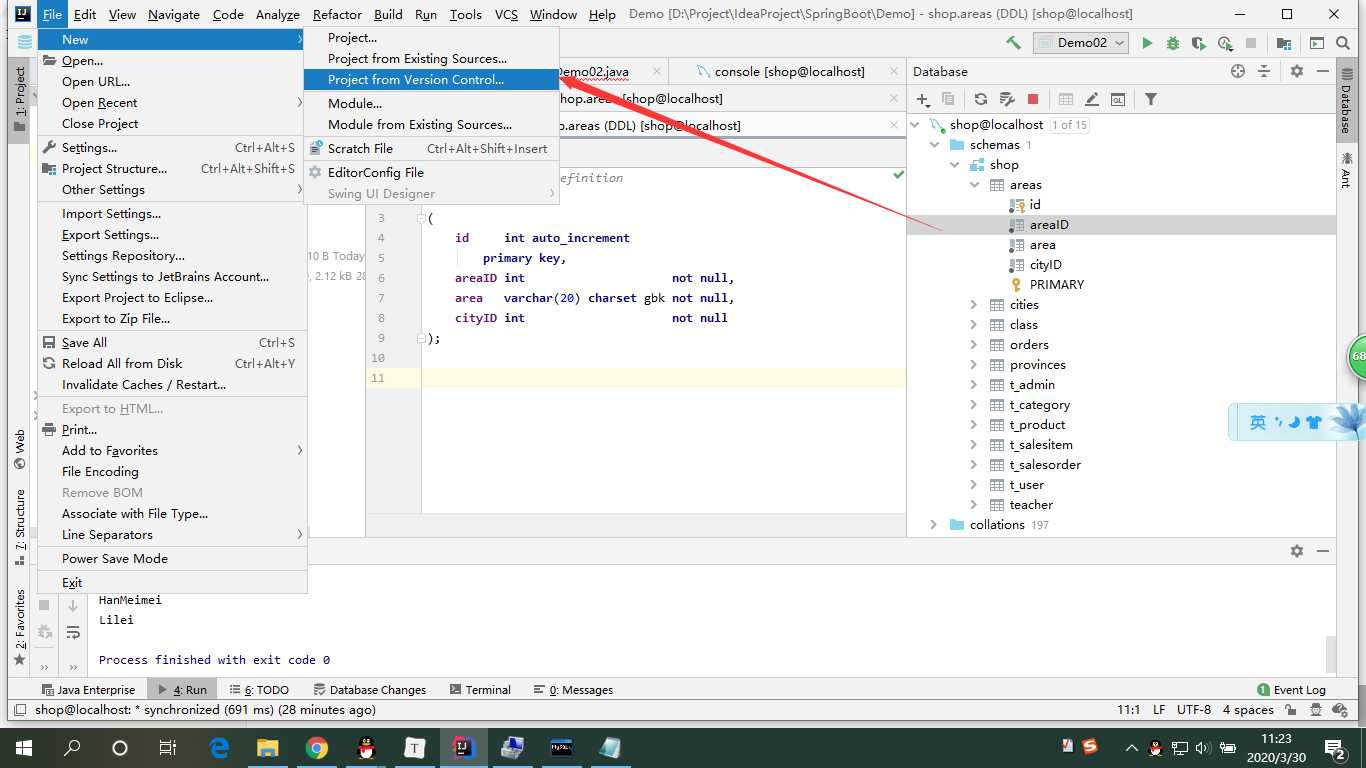Expand the cities table node
This screenshot has width=1366, height=768.
point(974,305)
